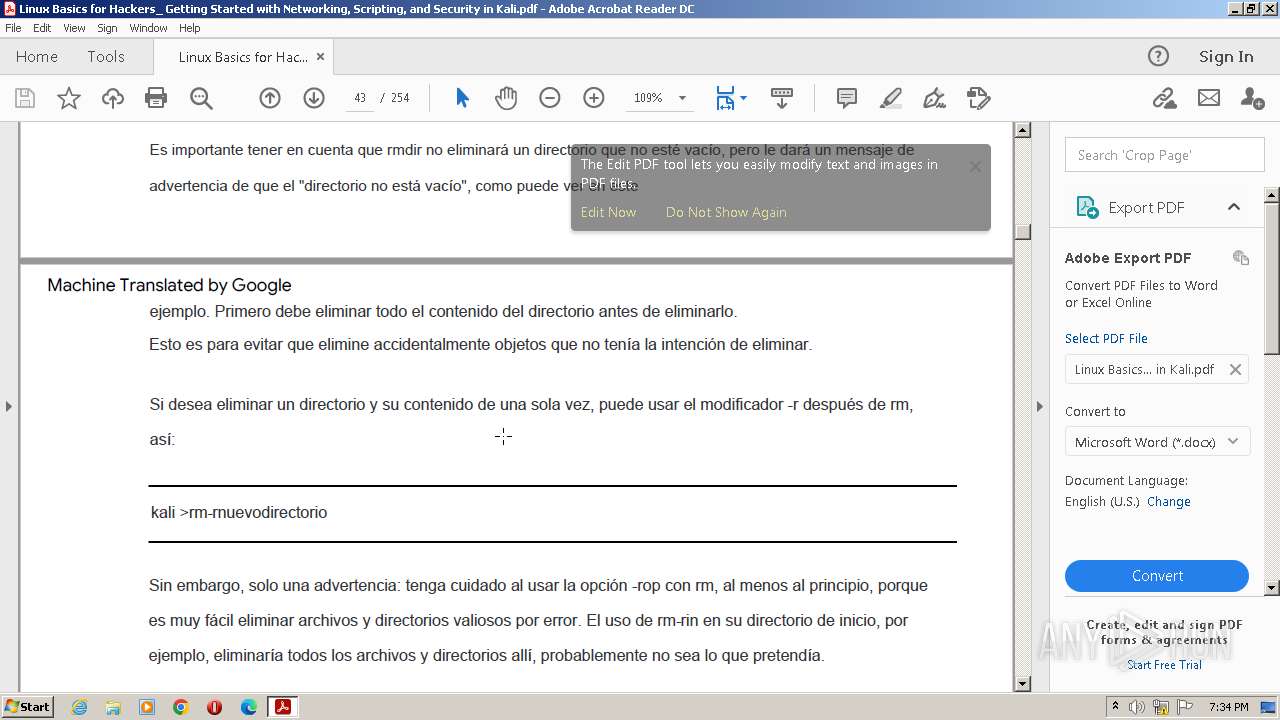Image resolution: width=1280 pixels, height=720 pixels.
Task: Show hidden system tray icons
Action: coord(1115,707)
